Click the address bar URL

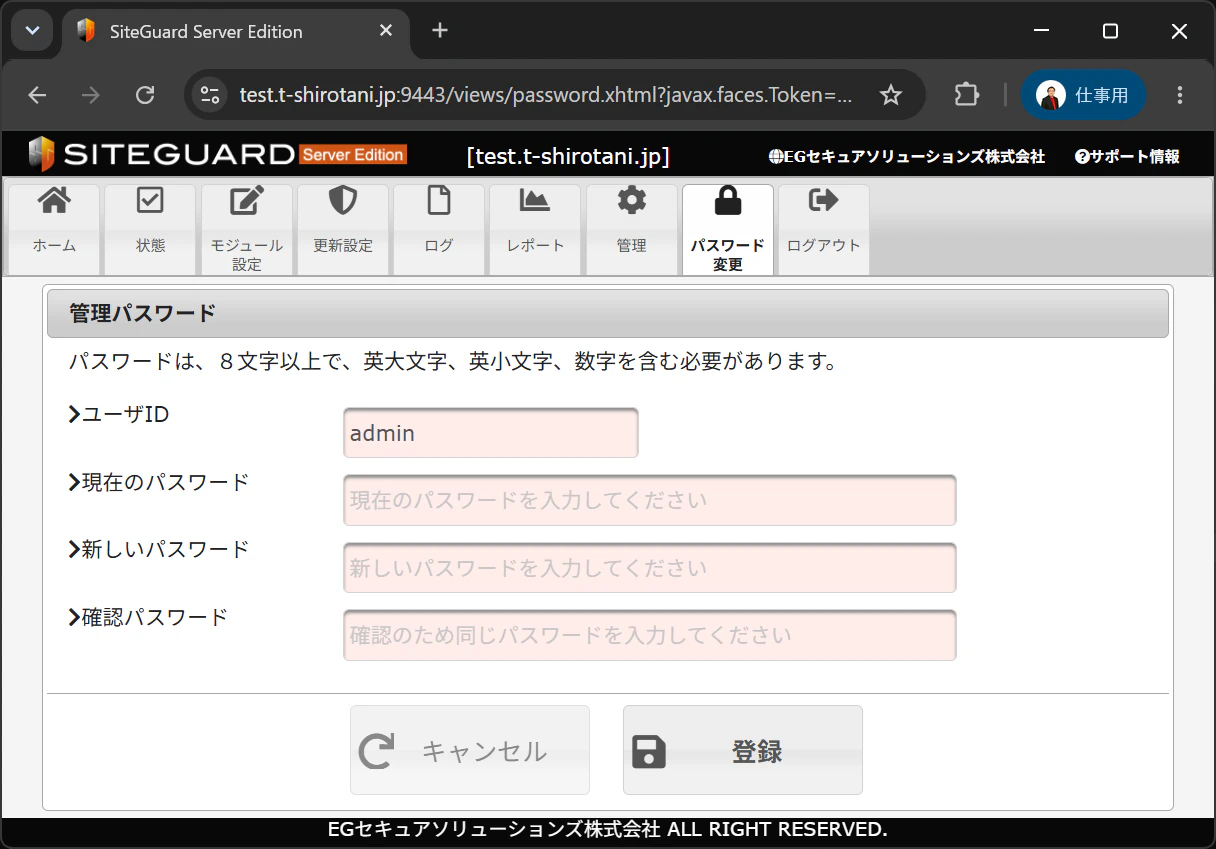546,95
